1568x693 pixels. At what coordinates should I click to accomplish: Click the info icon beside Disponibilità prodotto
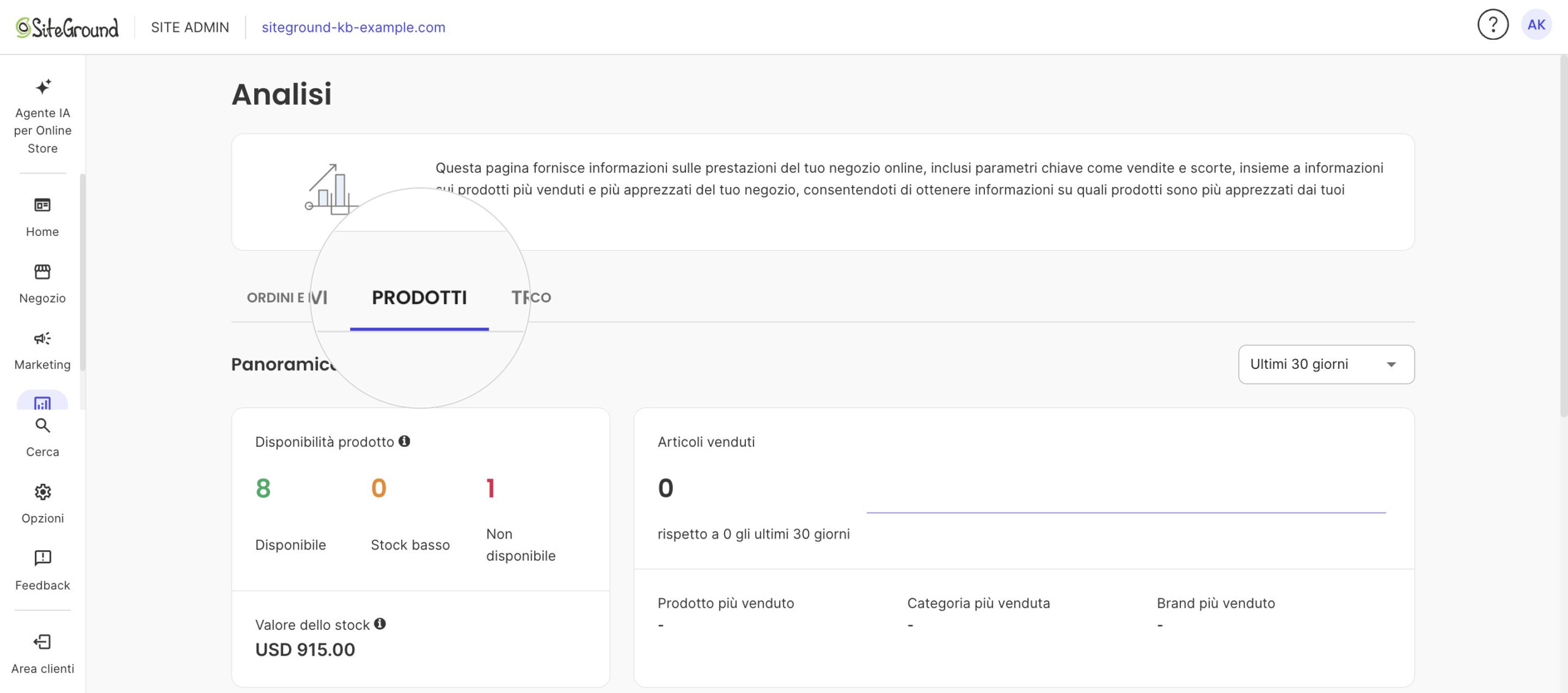(x=404, y=441)
